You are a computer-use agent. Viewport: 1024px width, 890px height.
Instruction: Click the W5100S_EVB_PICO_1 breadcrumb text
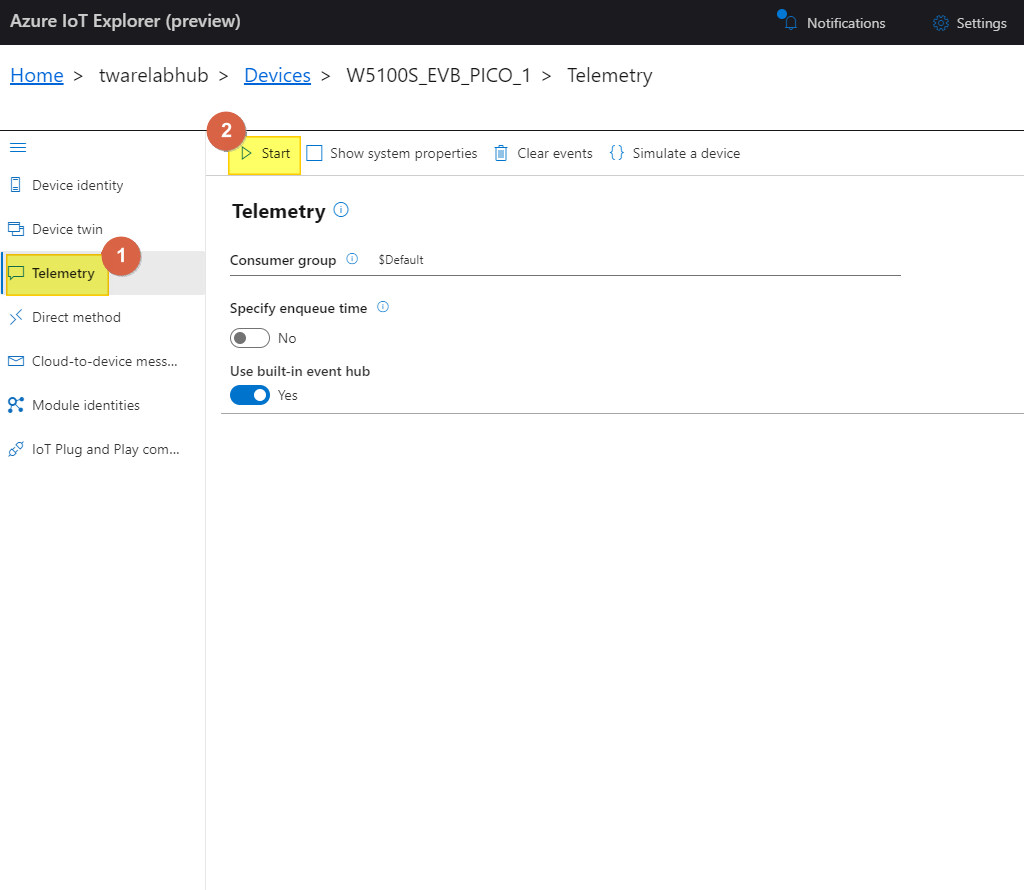(438, 75)
